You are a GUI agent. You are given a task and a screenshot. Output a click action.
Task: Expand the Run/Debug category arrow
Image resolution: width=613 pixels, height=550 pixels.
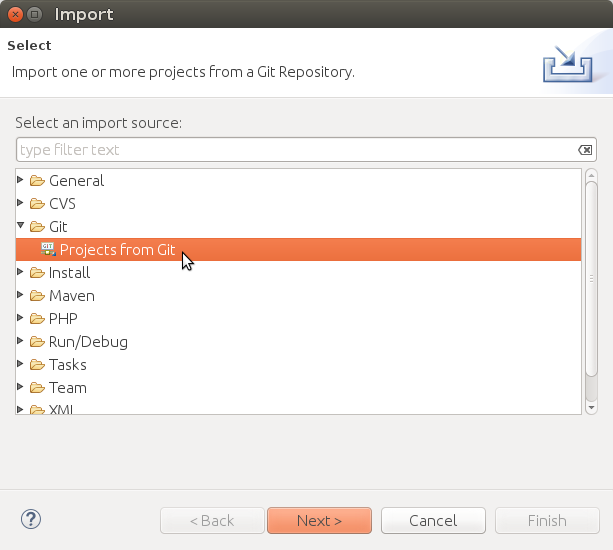click(x=21, y=341)
